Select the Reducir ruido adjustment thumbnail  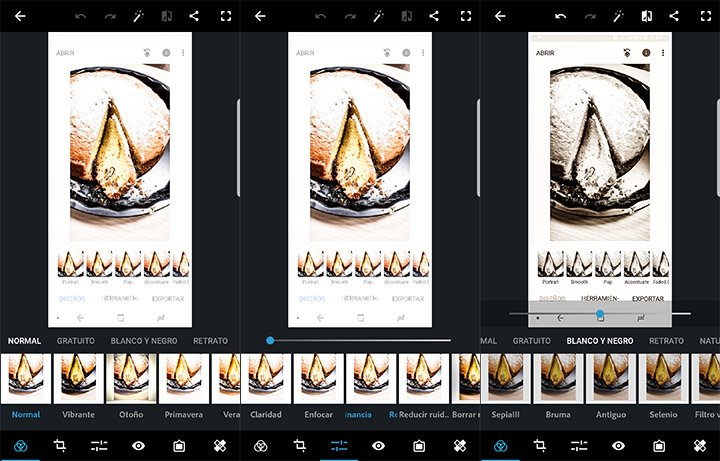(424, 378)
